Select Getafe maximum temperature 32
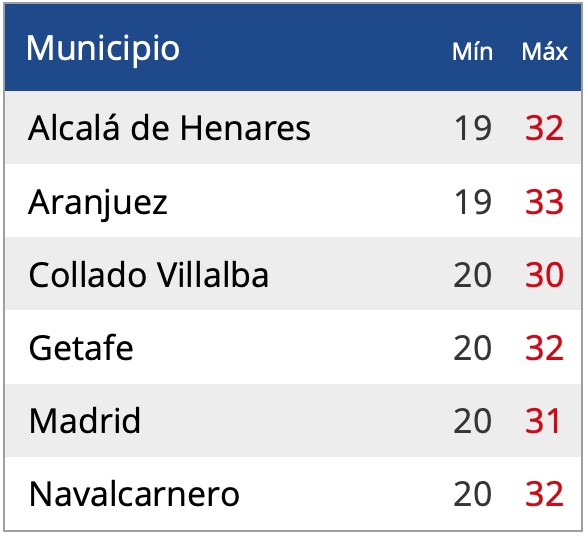This screenshot has width=588, height=536. [544, 348]
